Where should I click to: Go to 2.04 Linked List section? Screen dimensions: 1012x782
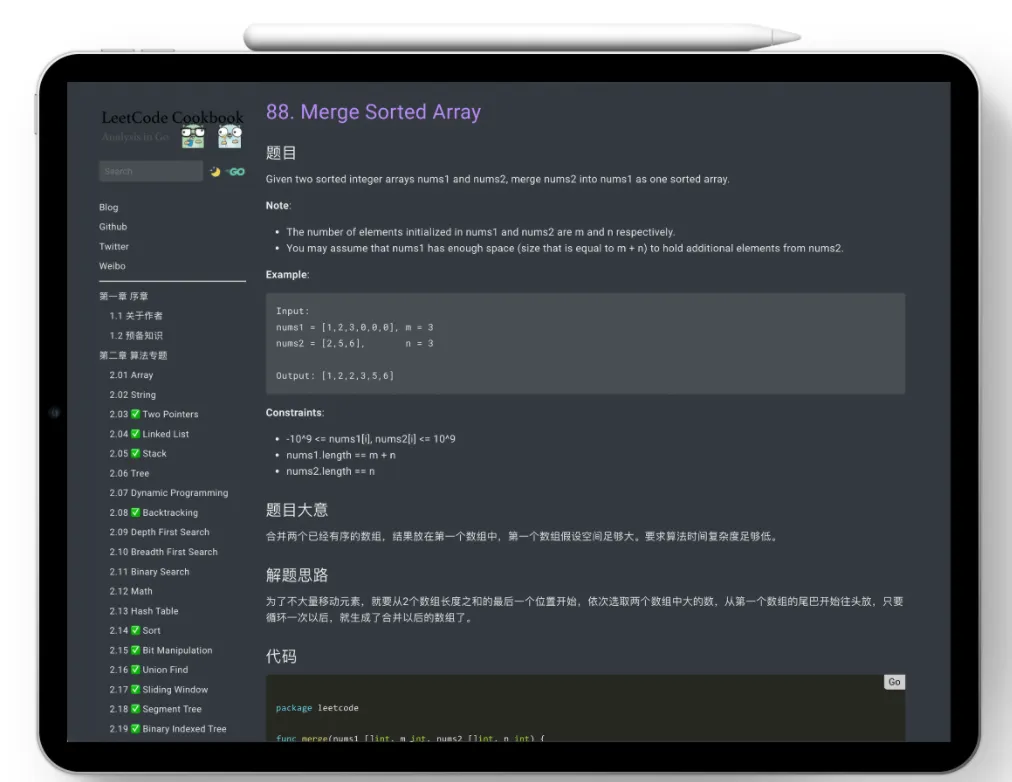[x=149, y=434]
